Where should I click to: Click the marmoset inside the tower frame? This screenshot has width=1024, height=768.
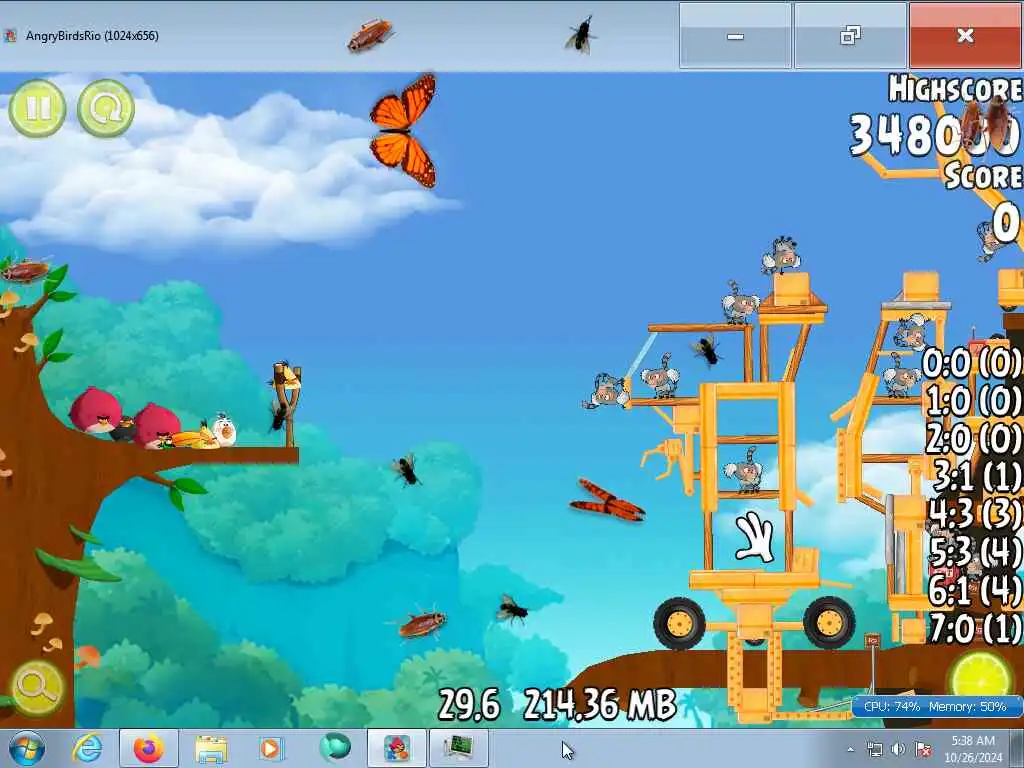click(x=744, y=470)
